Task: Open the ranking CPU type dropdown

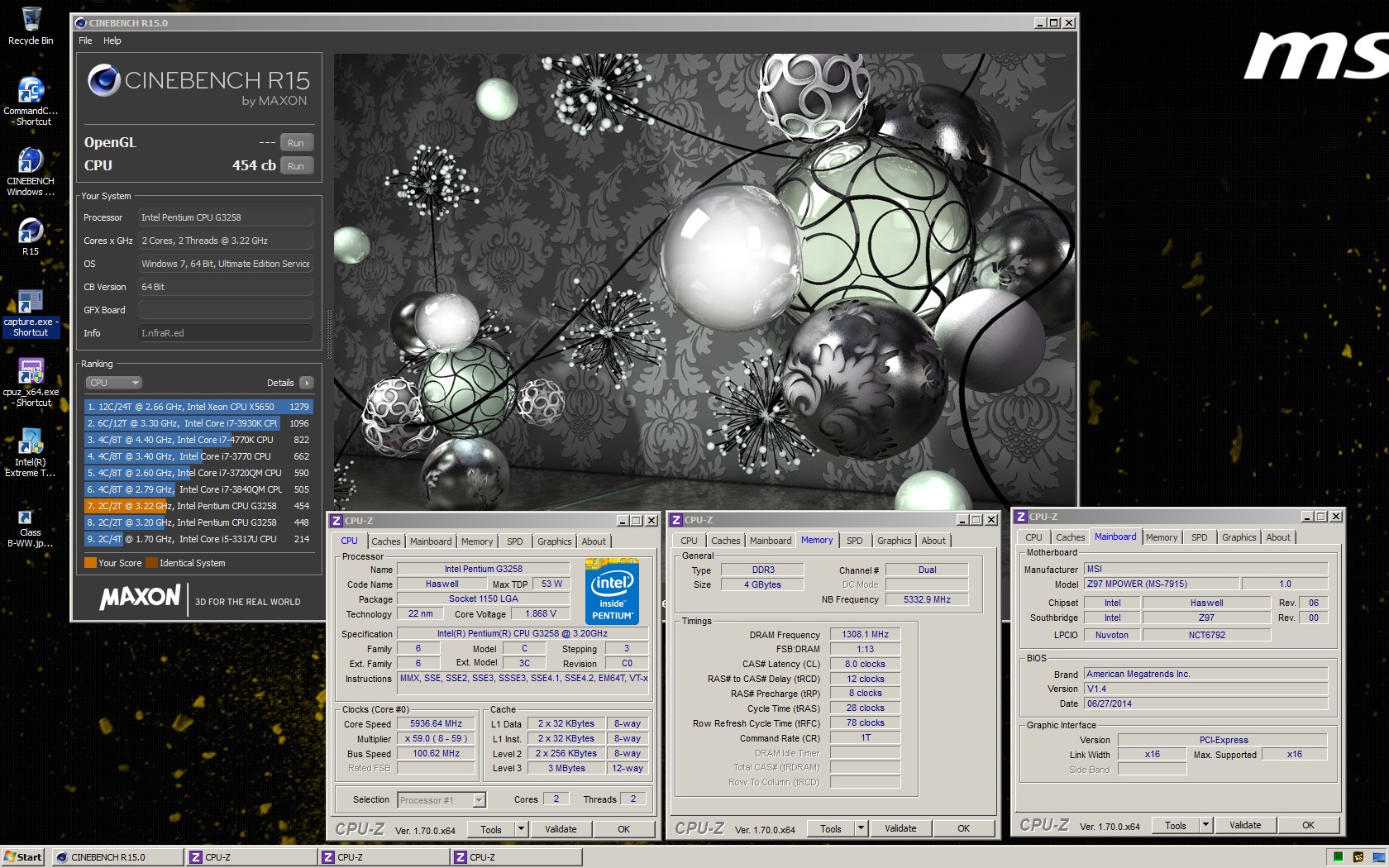Action: pyautogui.click(x=114, y=383)
